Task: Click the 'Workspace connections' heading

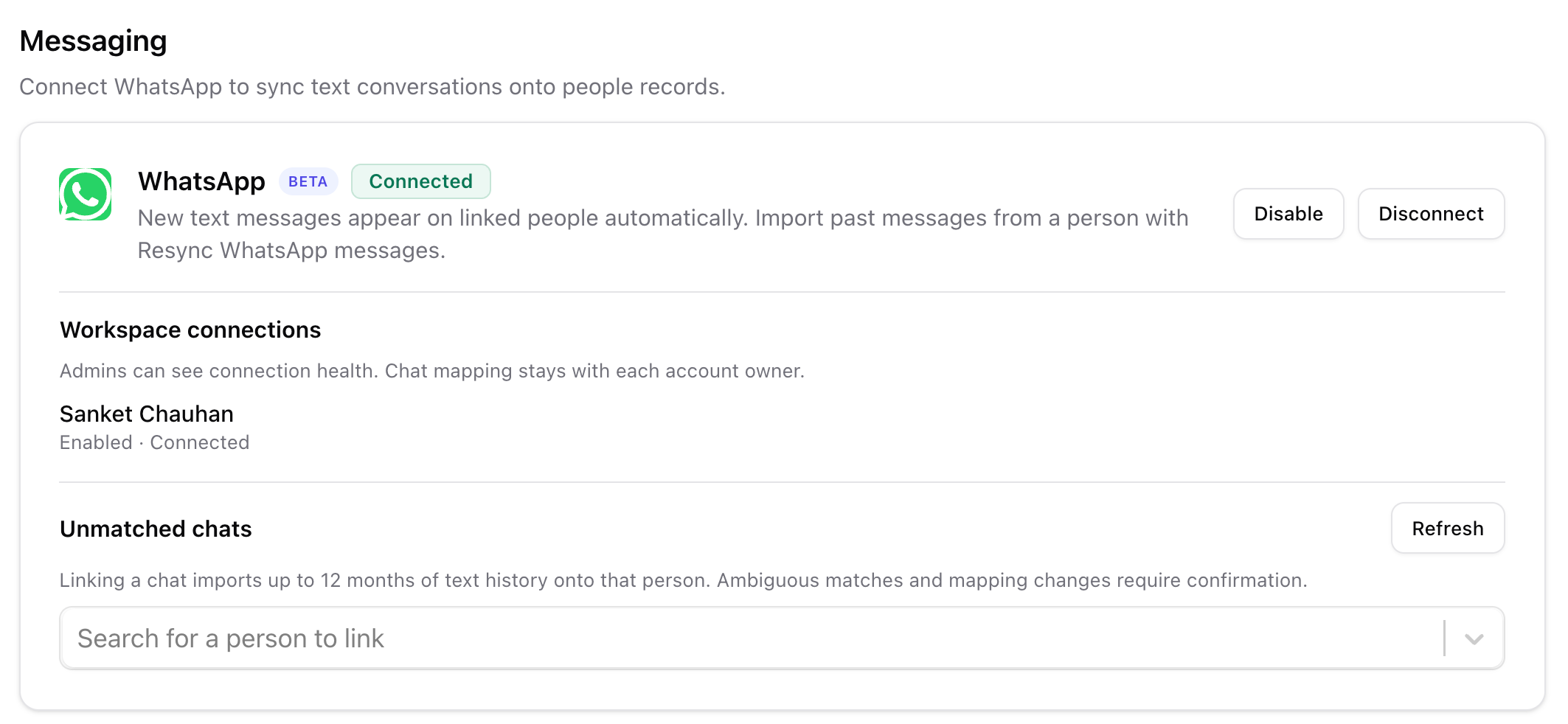Action: pos(190,330)
